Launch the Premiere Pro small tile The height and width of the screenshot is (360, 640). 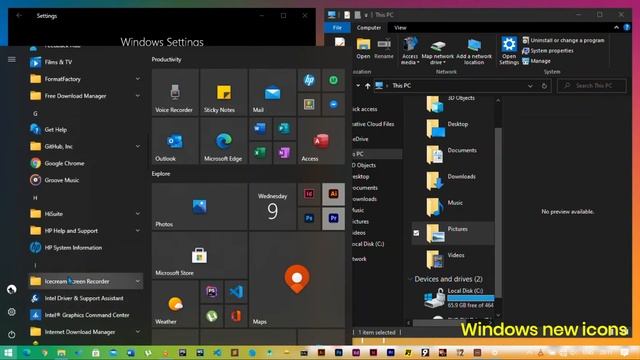(333, 218)
